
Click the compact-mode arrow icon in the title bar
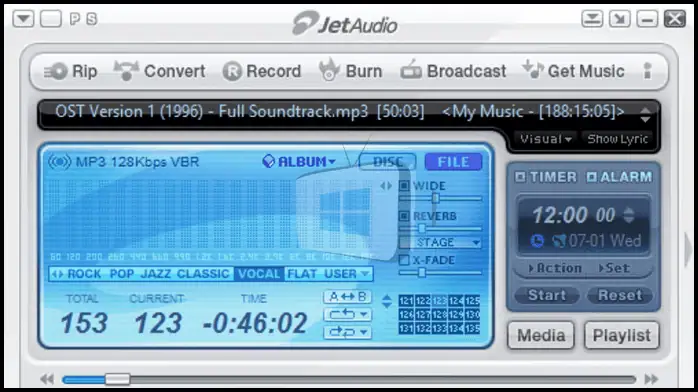point(620,19)
